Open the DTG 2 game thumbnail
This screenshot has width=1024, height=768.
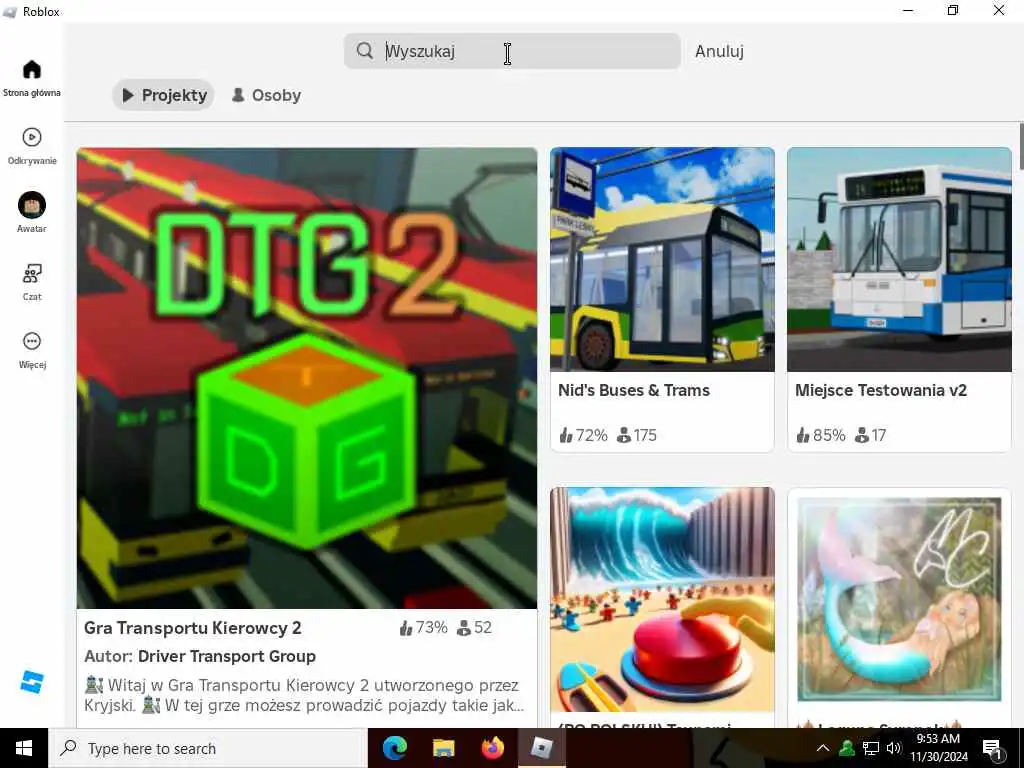pyautogui.click(x=307, y=378)
